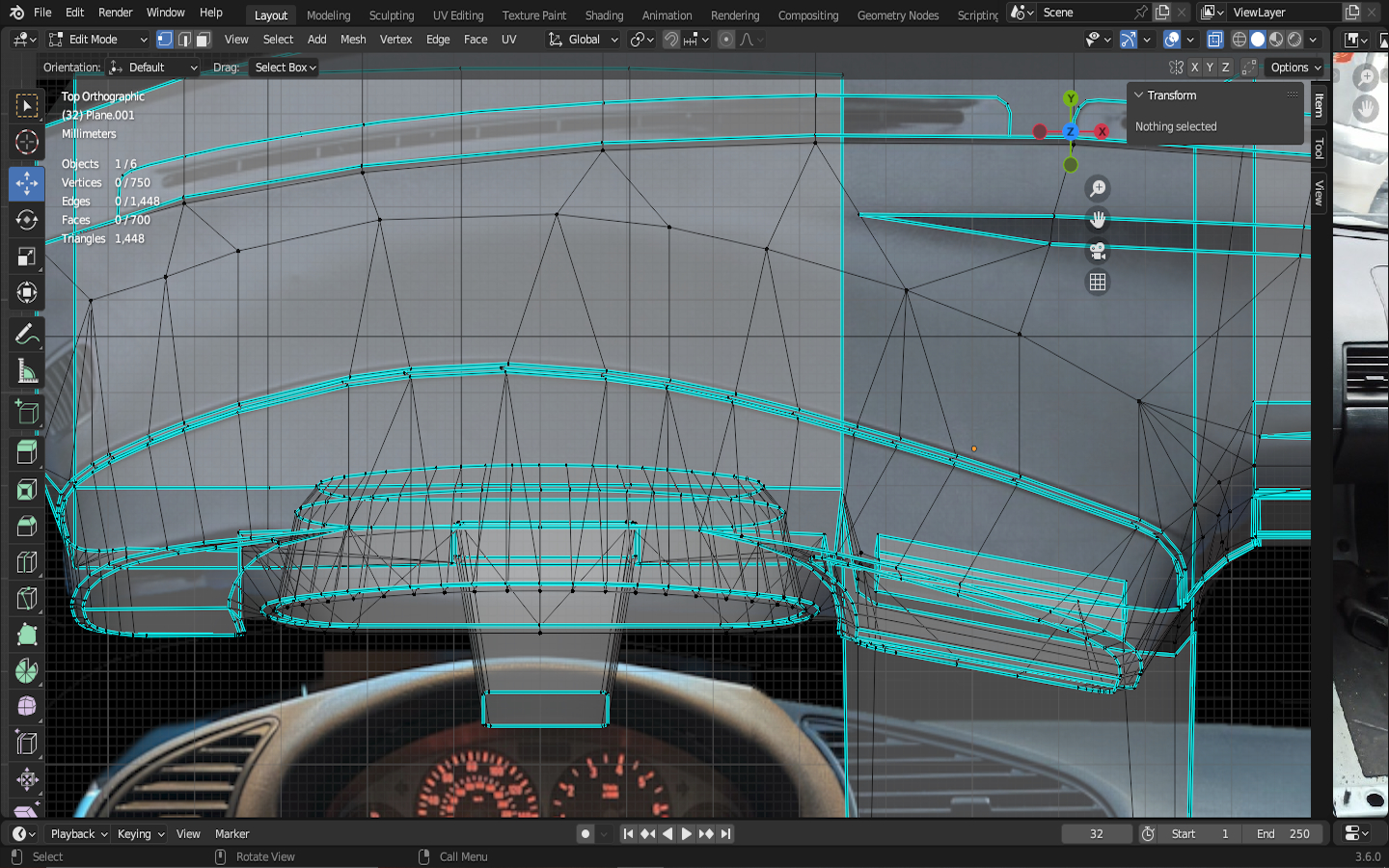Open the Mesh menu

[353, 40]
